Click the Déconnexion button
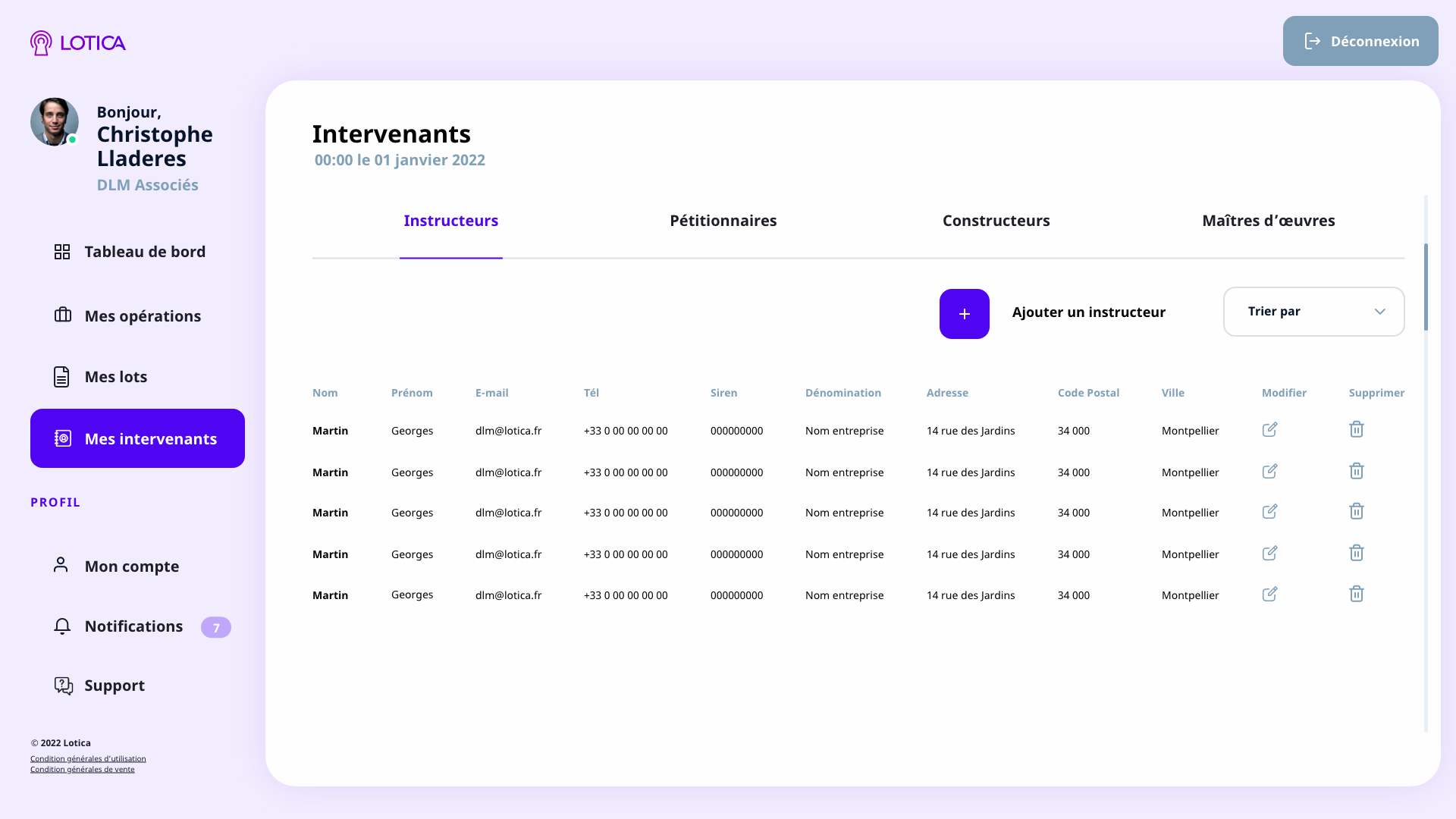This screenshot has height=819, width=1456. click(x=1360, y=41)
